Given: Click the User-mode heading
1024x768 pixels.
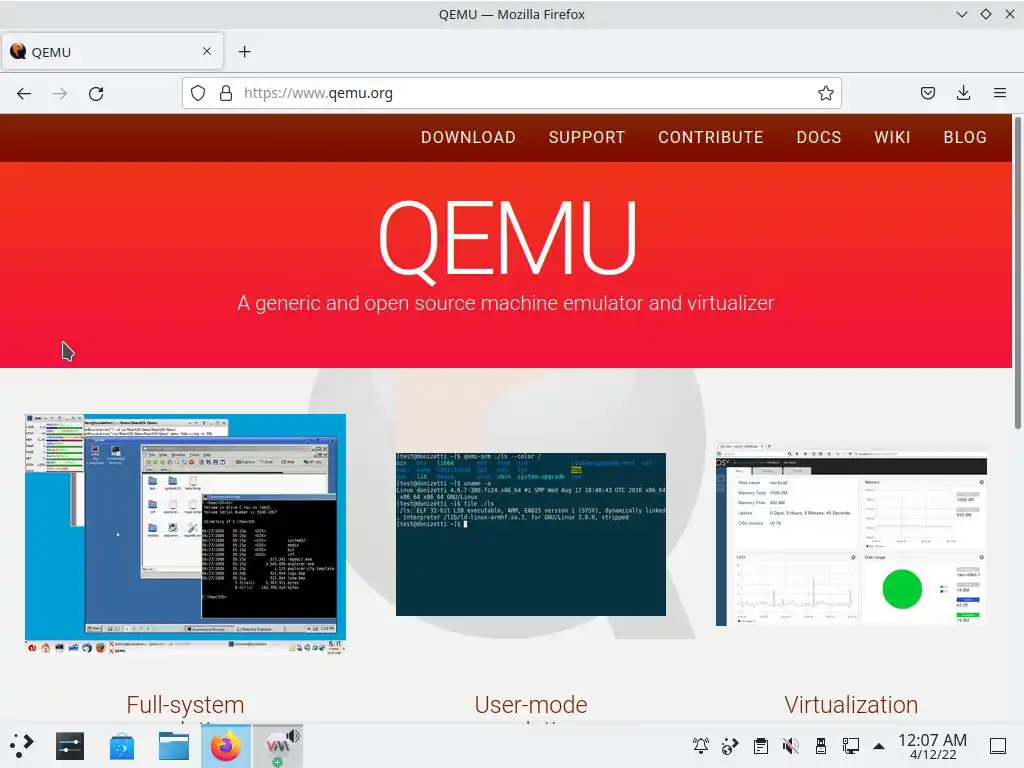Looking at the screenshot, I should (x=531, y=705).
